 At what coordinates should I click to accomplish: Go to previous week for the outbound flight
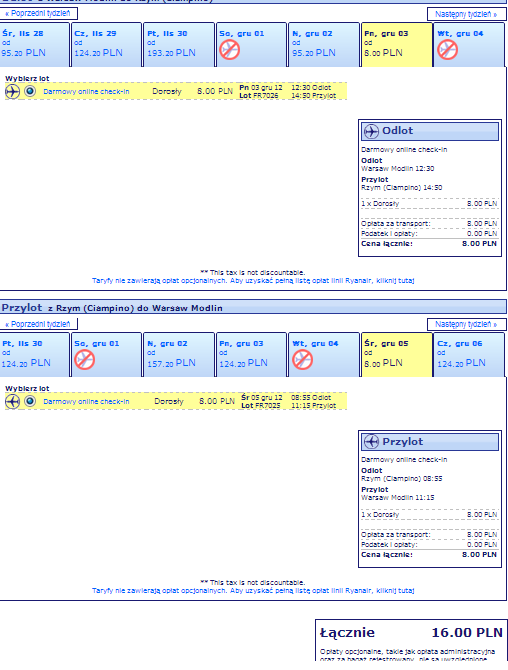coord(38,14)
